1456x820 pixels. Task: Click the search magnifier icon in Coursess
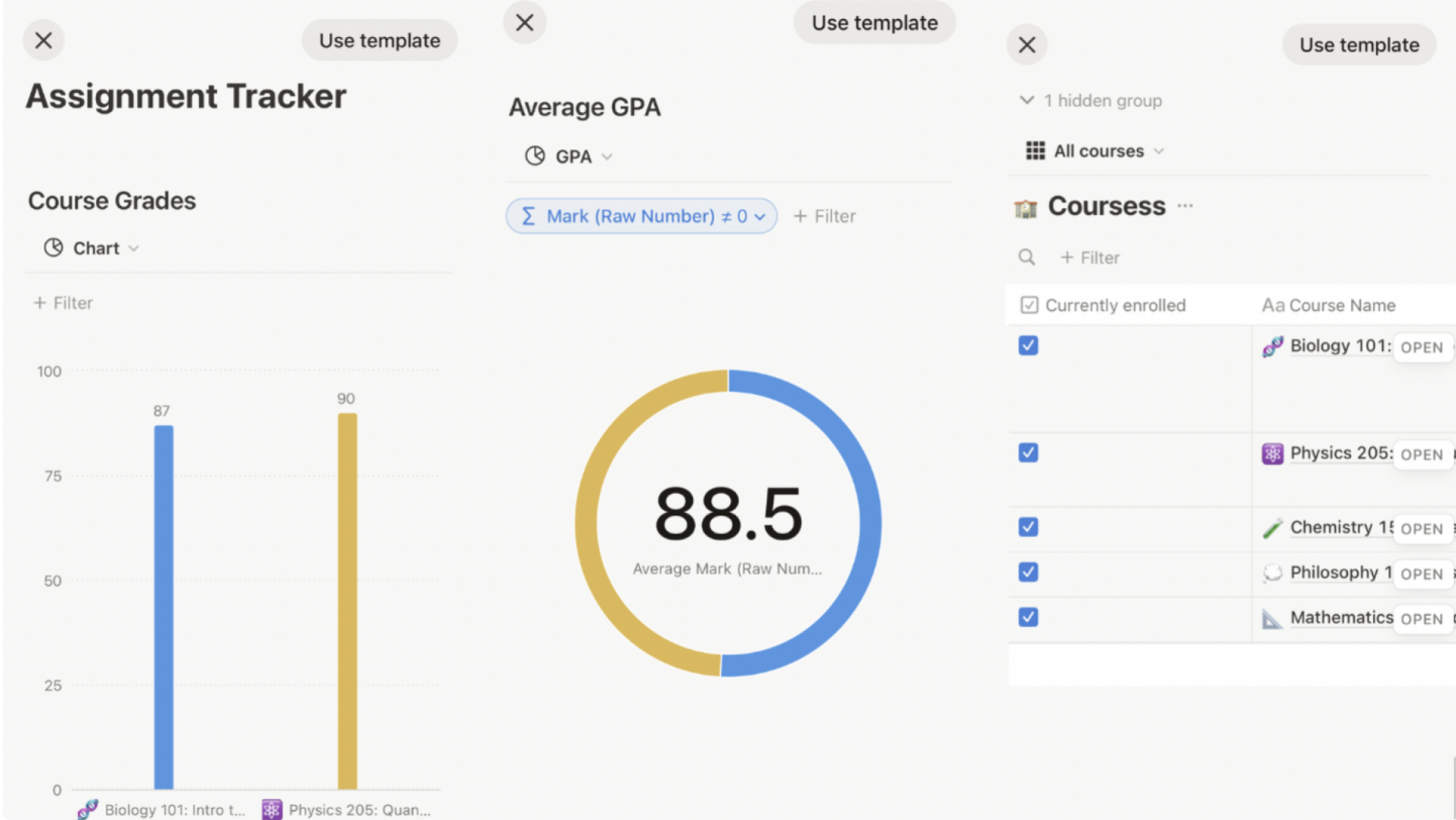(x=1026, y=258)
